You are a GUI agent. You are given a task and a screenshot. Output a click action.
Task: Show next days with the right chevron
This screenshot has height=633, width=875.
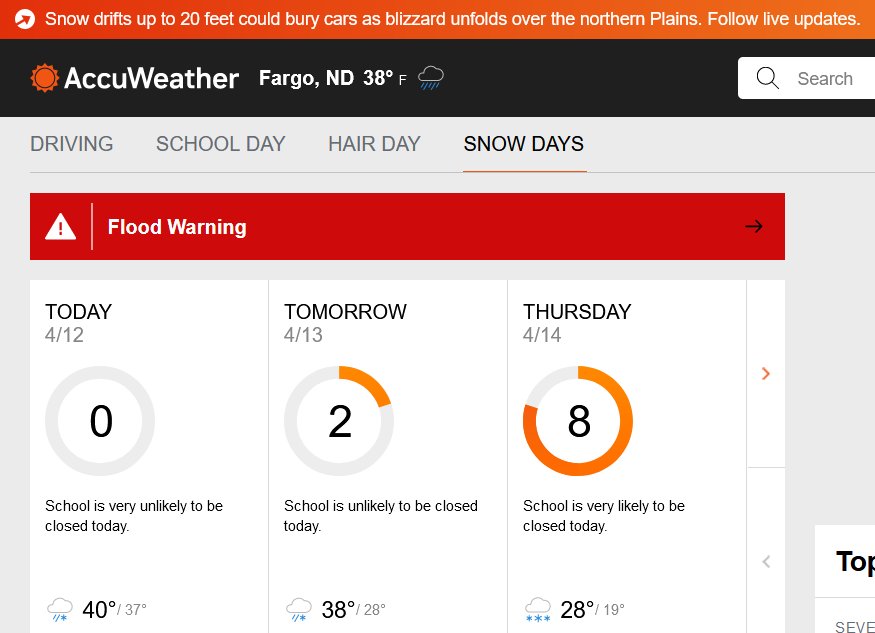pos(766,374)
